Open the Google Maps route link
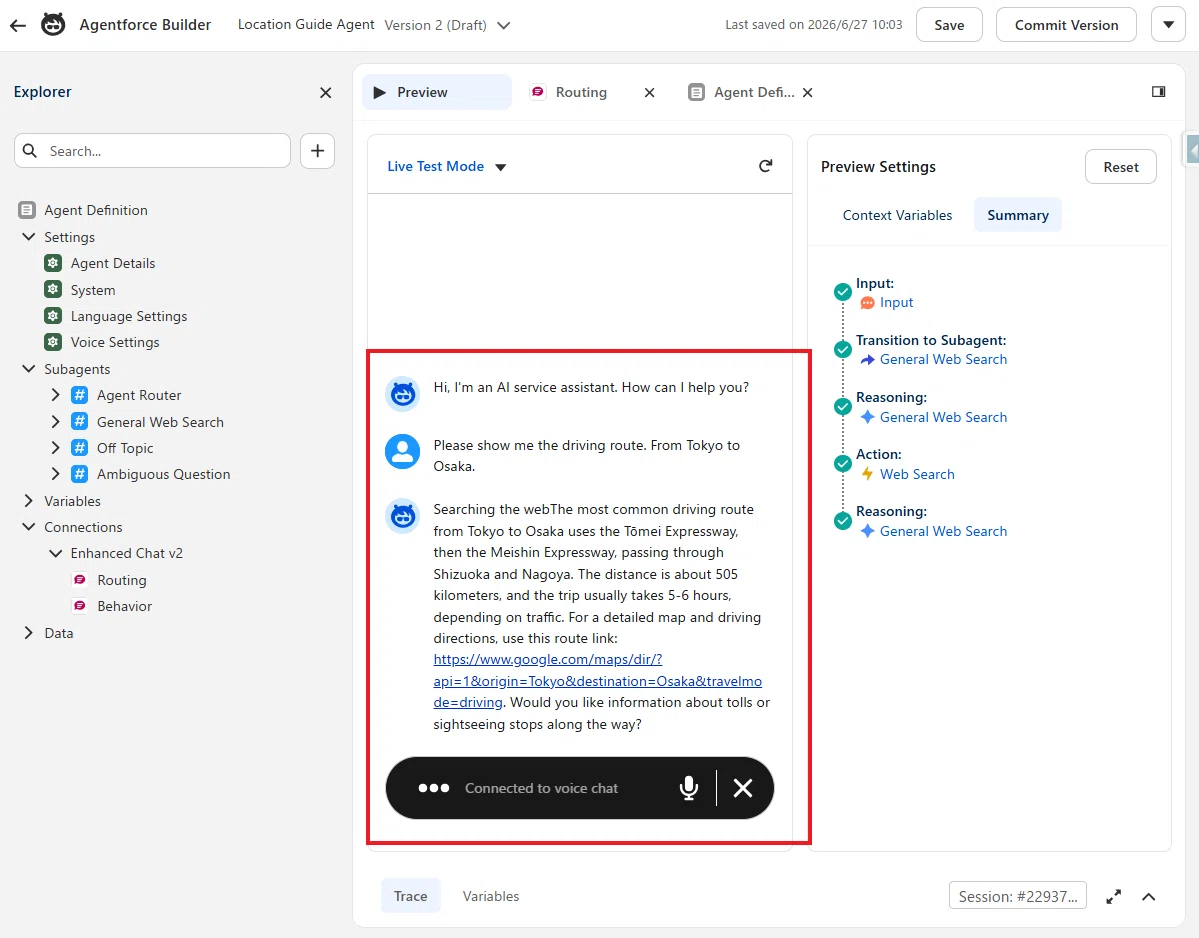This screenshot has width=1199, height=938. point(597,680)
